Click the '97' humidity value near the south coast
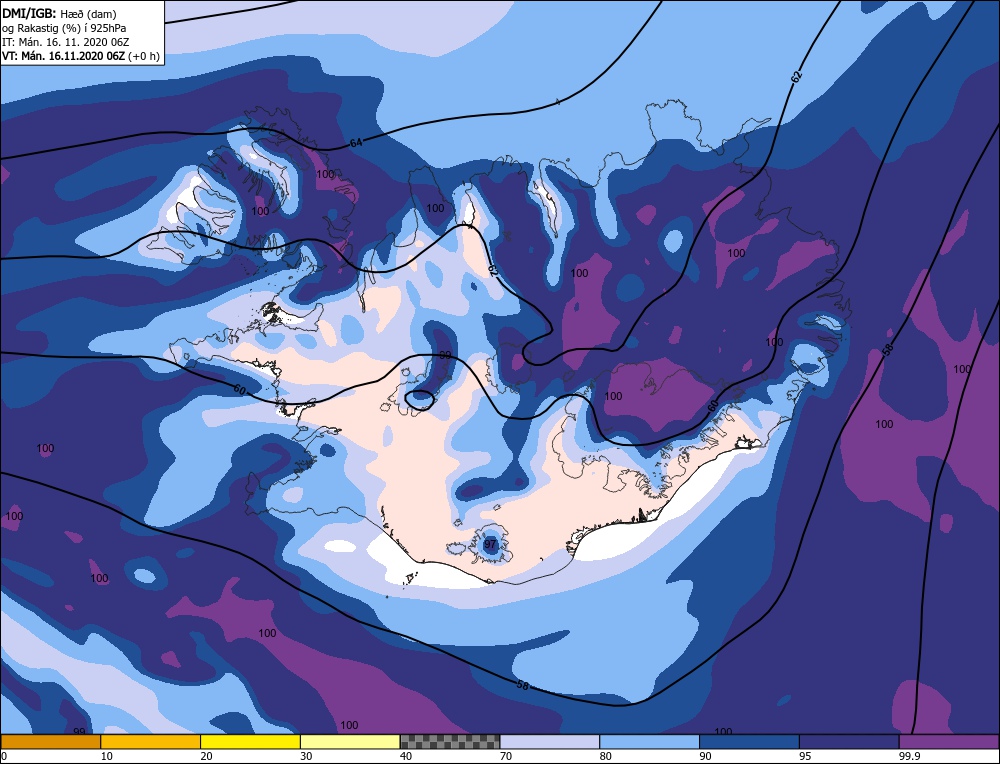The image size is (1000, 764). (490, 545)
